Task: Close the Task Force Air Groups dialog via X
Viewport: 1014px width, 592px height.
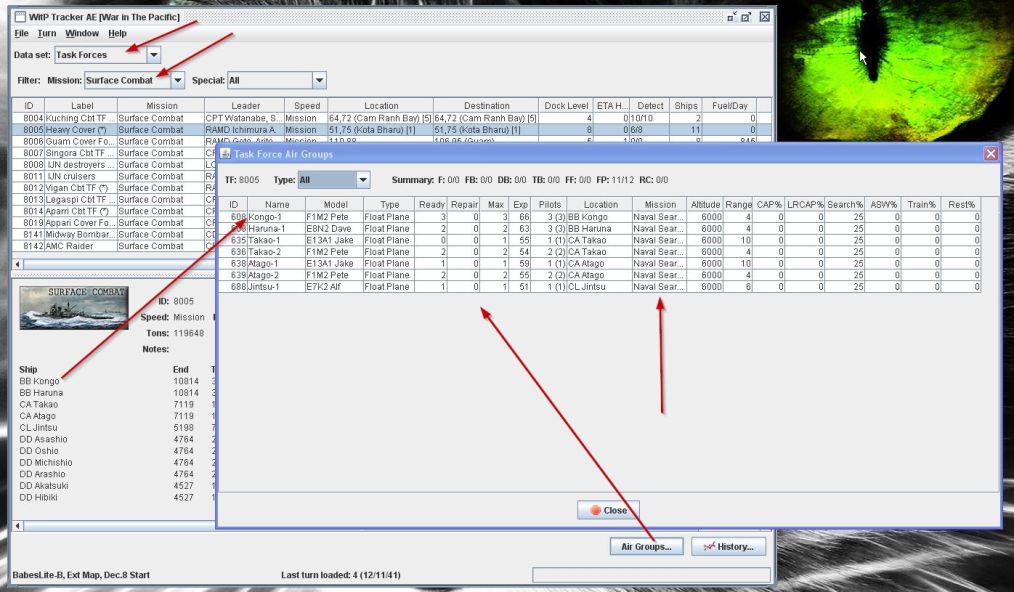Action: (x=991, y=153)
